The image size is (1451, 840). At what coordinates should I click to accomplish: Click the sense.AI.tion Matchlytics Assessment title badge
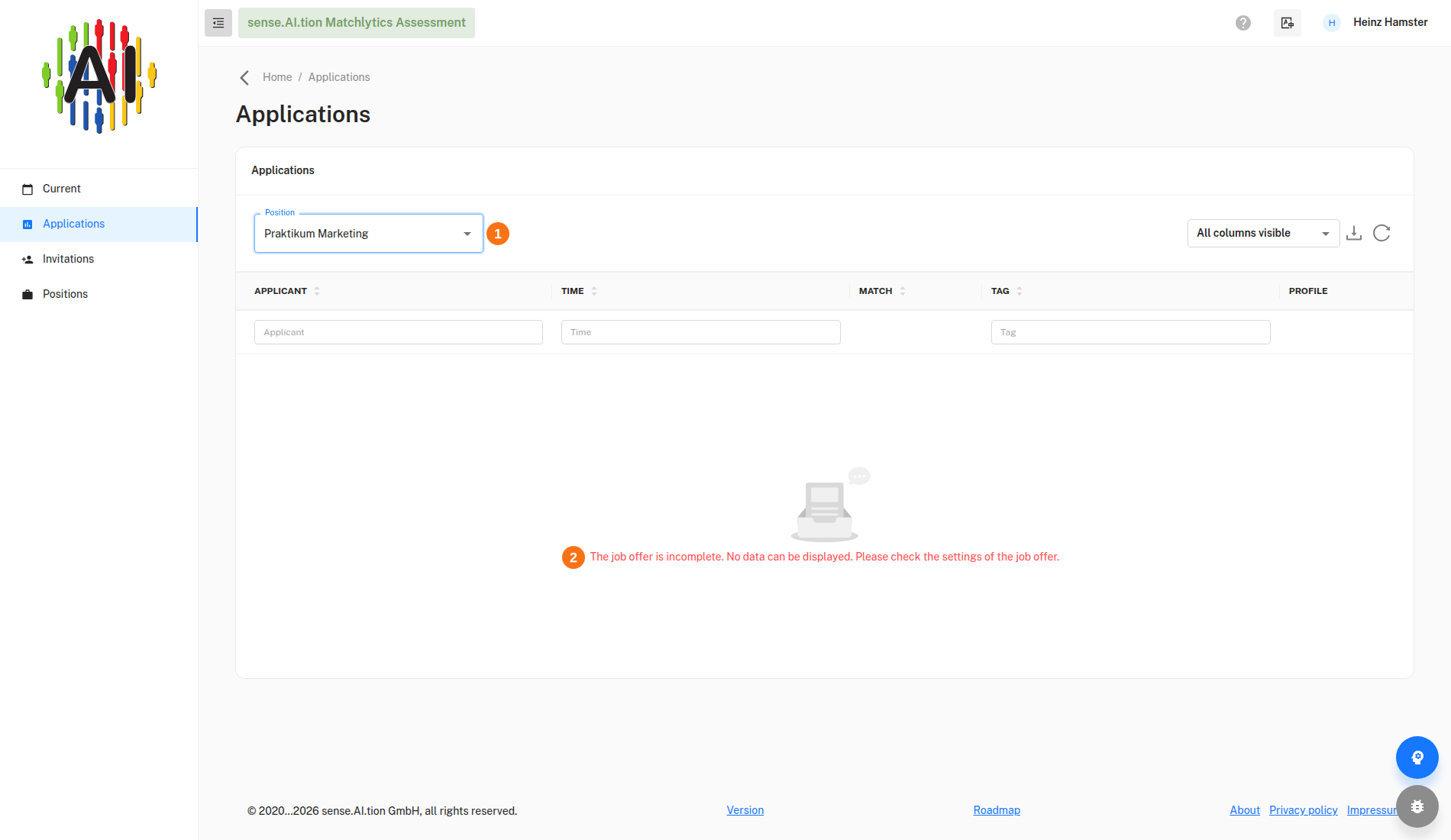point(357,23)
